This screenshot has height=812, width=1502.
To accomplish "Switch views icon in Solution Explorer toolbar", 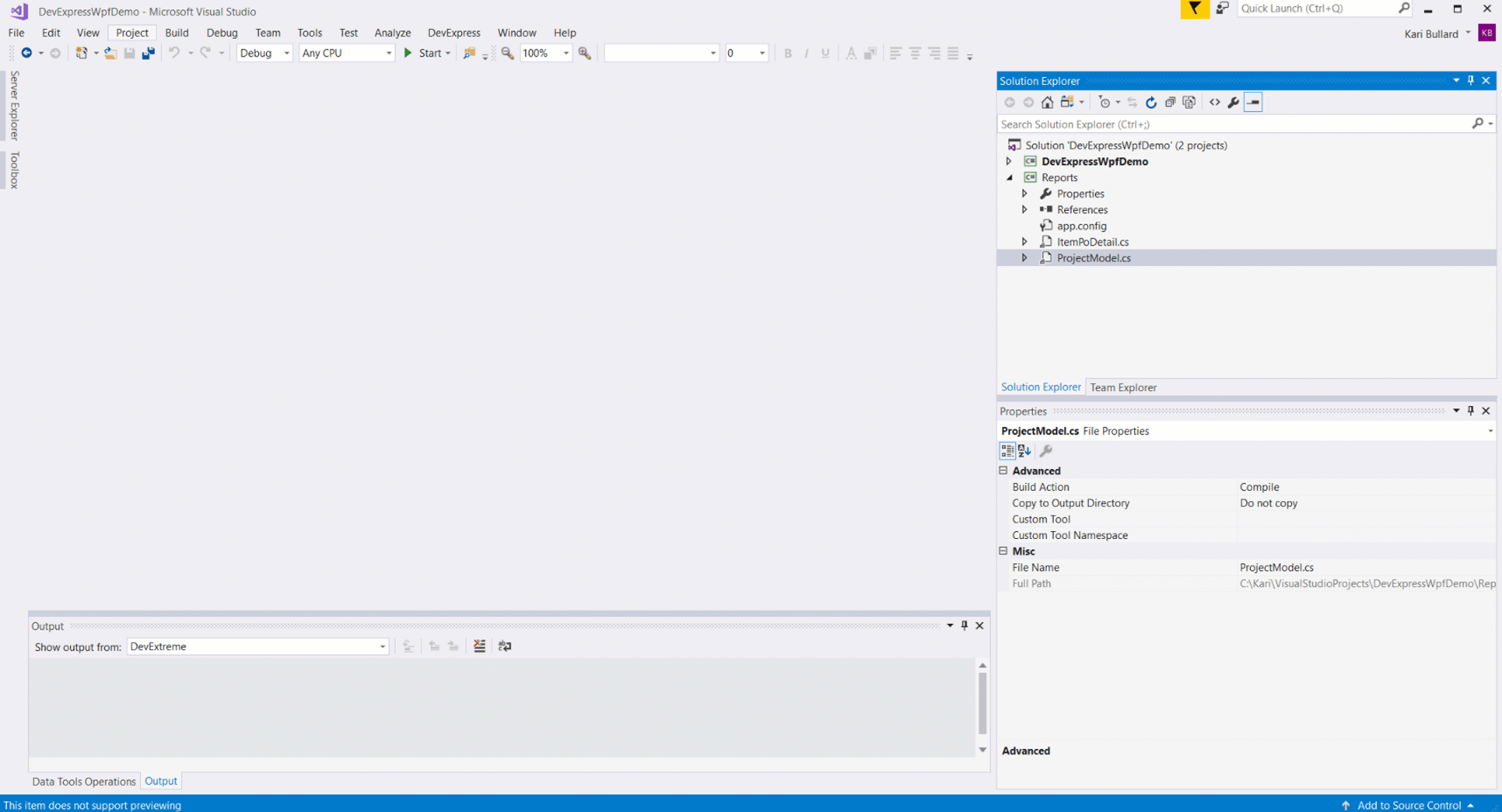I will point(1067,102).
